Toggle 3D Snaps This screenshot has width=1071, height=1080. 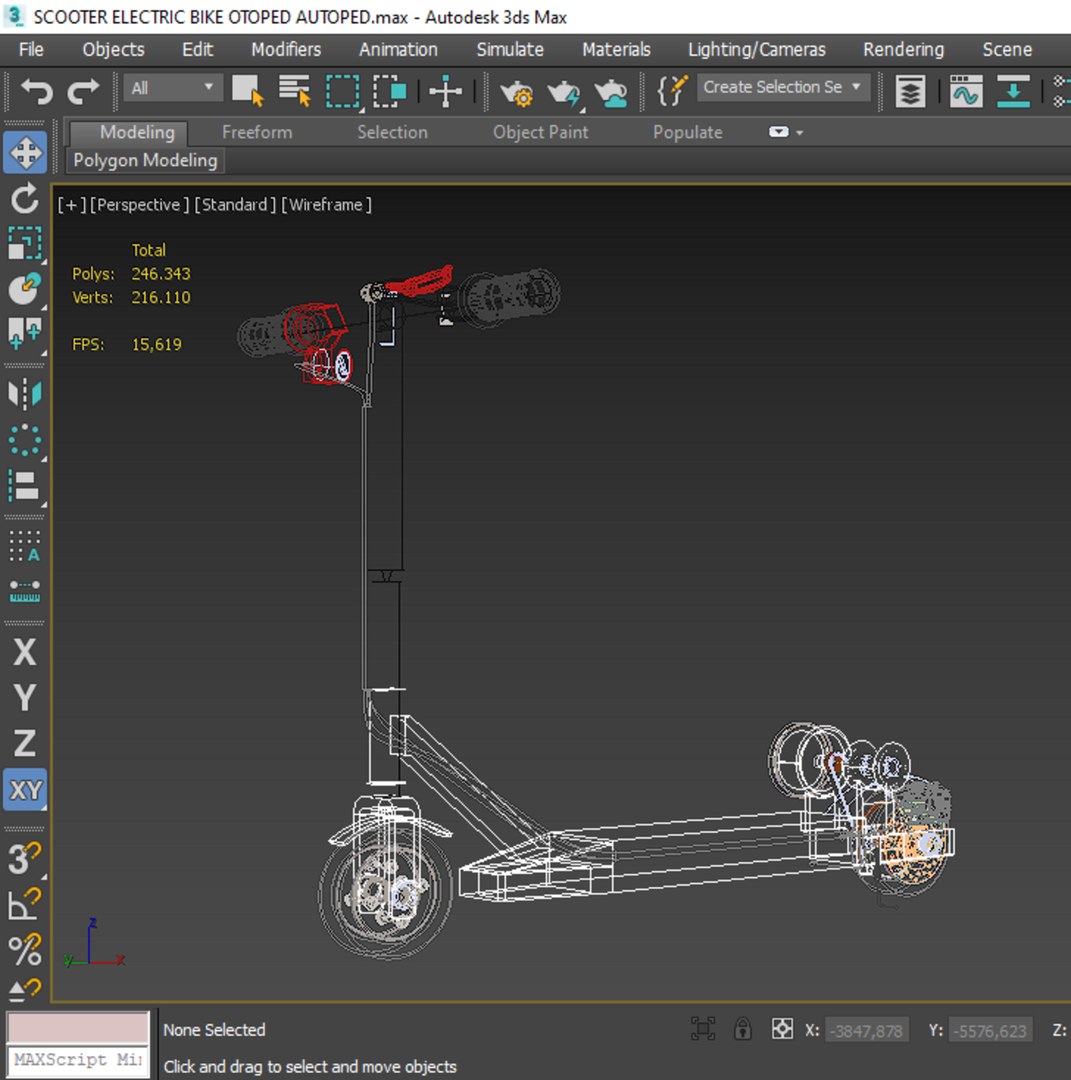[x=25, y=858]
